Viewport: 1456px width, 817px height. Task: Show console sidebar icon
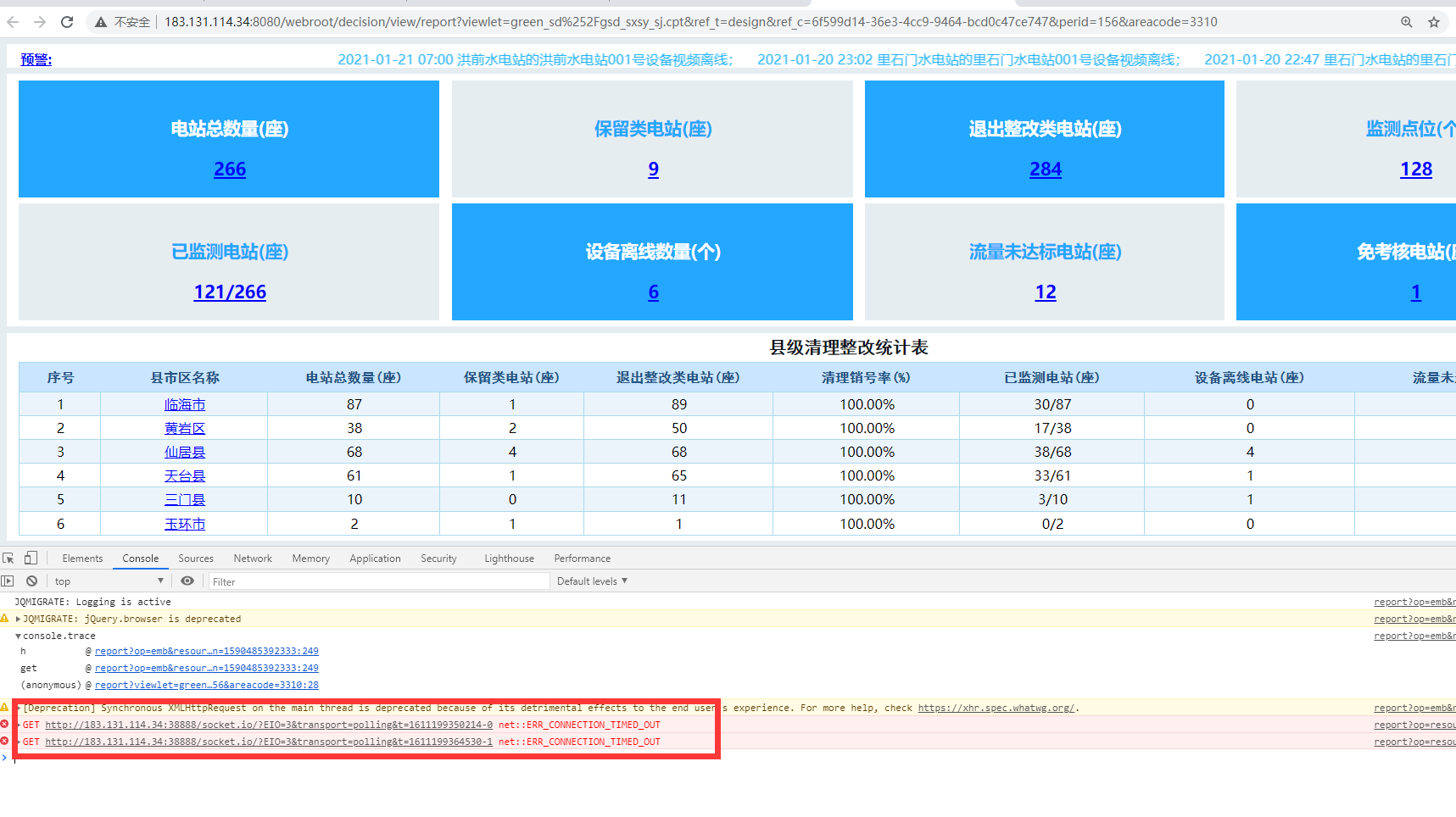(8, 581)
